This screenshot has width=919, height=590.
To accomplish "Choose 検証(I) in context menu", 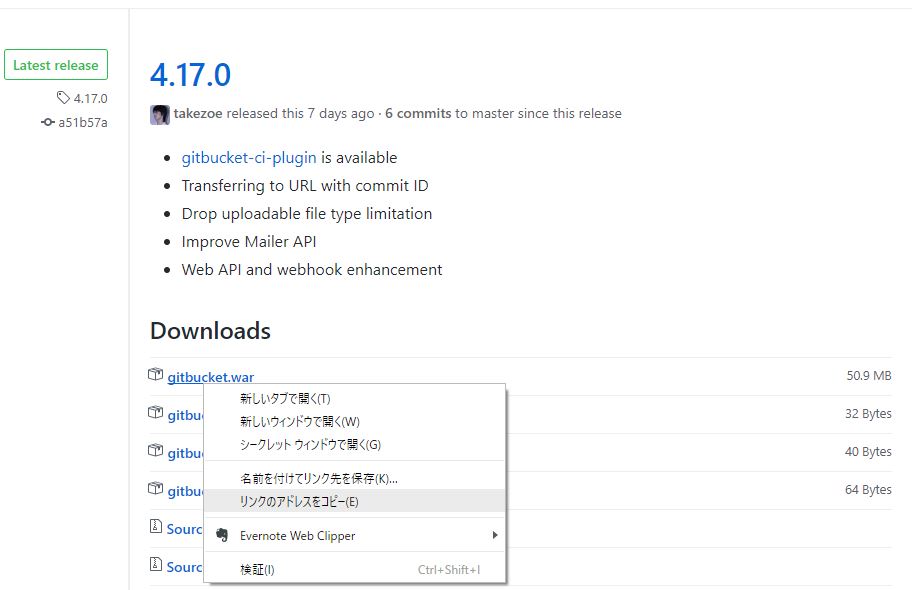I will [x=355, y=569].
